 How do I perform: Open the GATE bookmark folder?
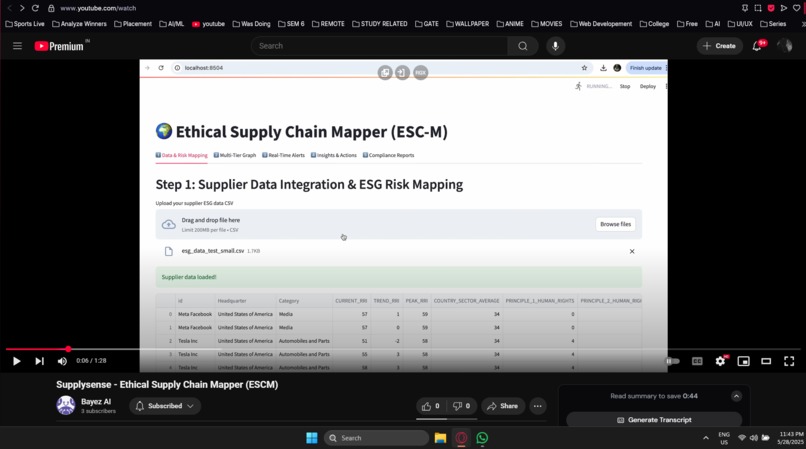(x=427, y=24)
